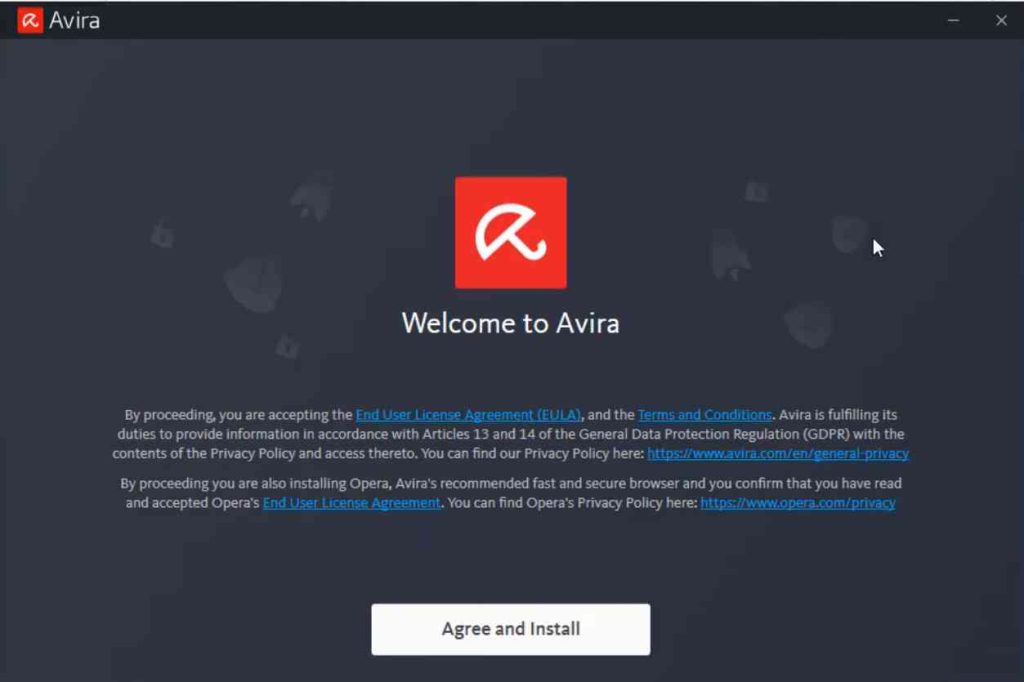The width and height of the screenshot is (1024, 682).
Task: Open the Terms and Conditions link
Action: [x=705, y=415]
